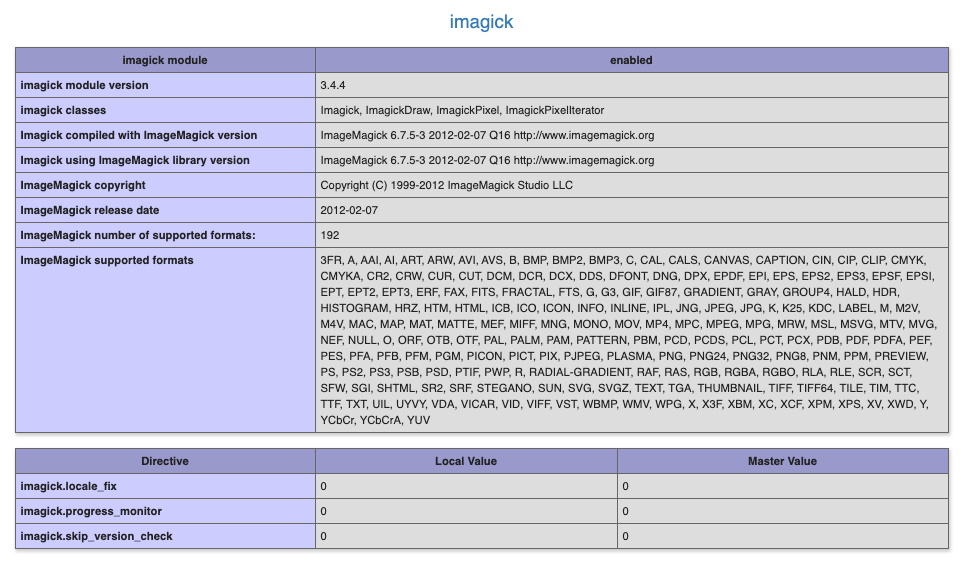Image resolution: width=961 pixels, height=564 pixels.
Task: Select the "imagick.skip_version_check" directive name
Action: point(96,536)
